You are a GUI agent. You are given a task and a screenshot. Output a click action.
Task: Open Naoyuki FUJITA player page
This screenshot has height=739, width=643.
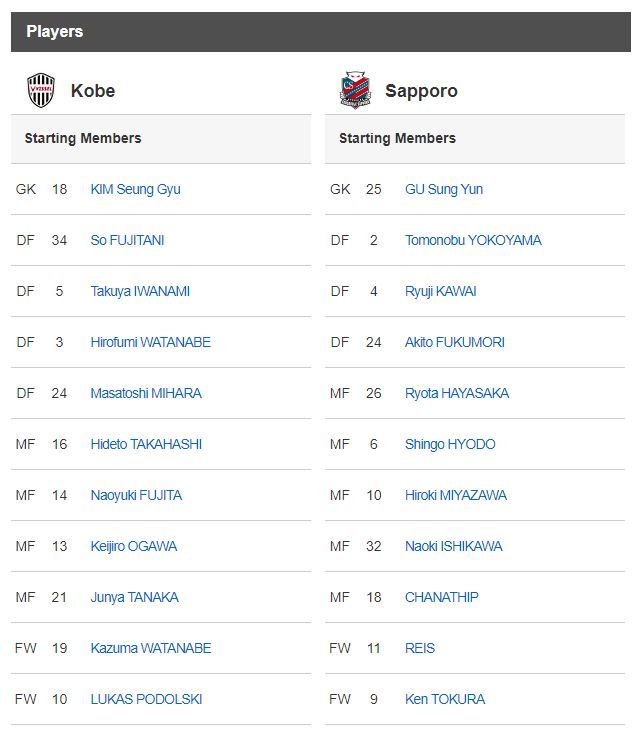coord(136,495)
